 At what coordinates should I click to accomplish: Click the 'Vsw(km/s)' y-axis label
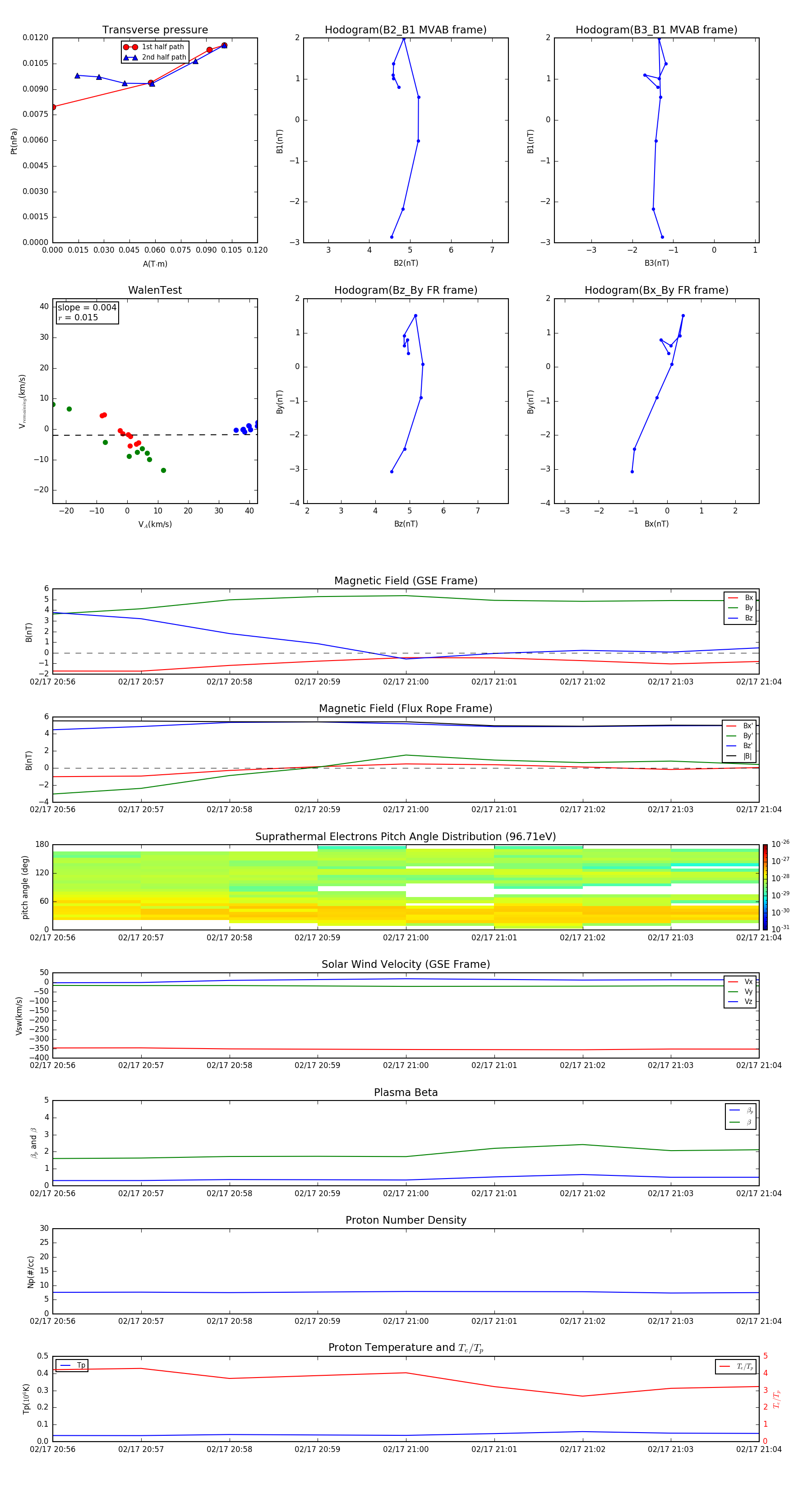click(18, 1016)
